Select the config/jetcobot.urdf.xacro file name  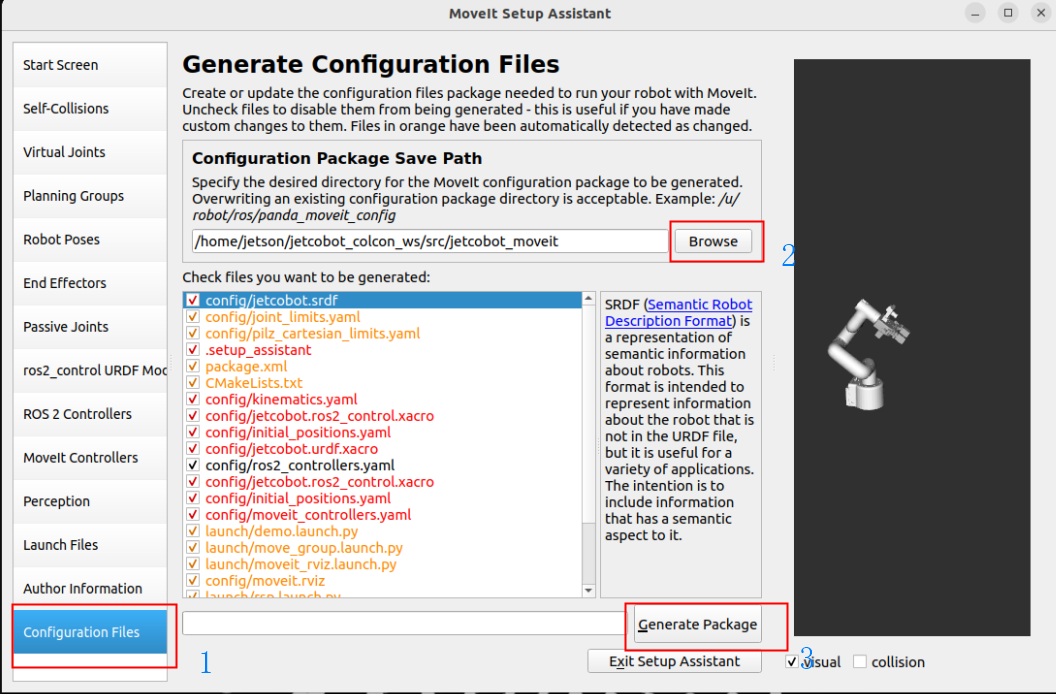pos(292,449)
